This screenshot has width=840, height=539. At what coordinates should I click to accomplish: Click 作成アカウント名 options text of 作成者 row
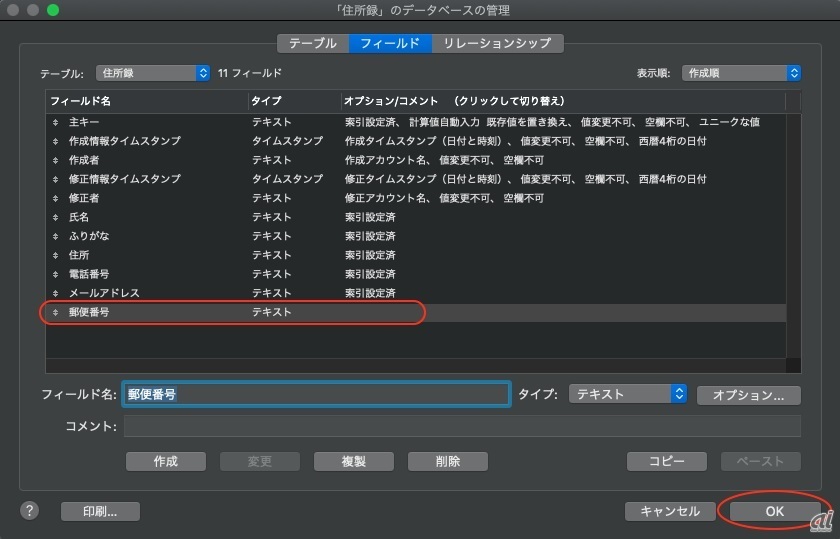click(444, 161)
